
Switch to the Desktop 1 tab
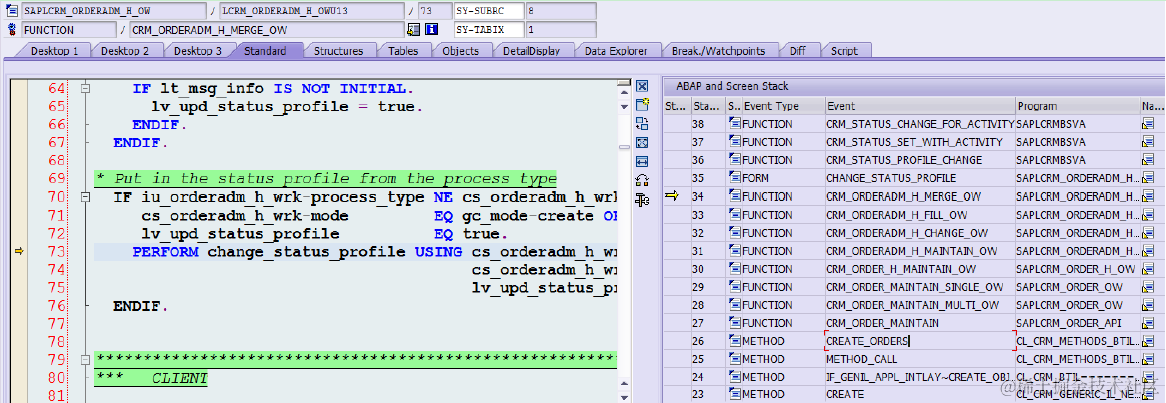tap(54, 51)
